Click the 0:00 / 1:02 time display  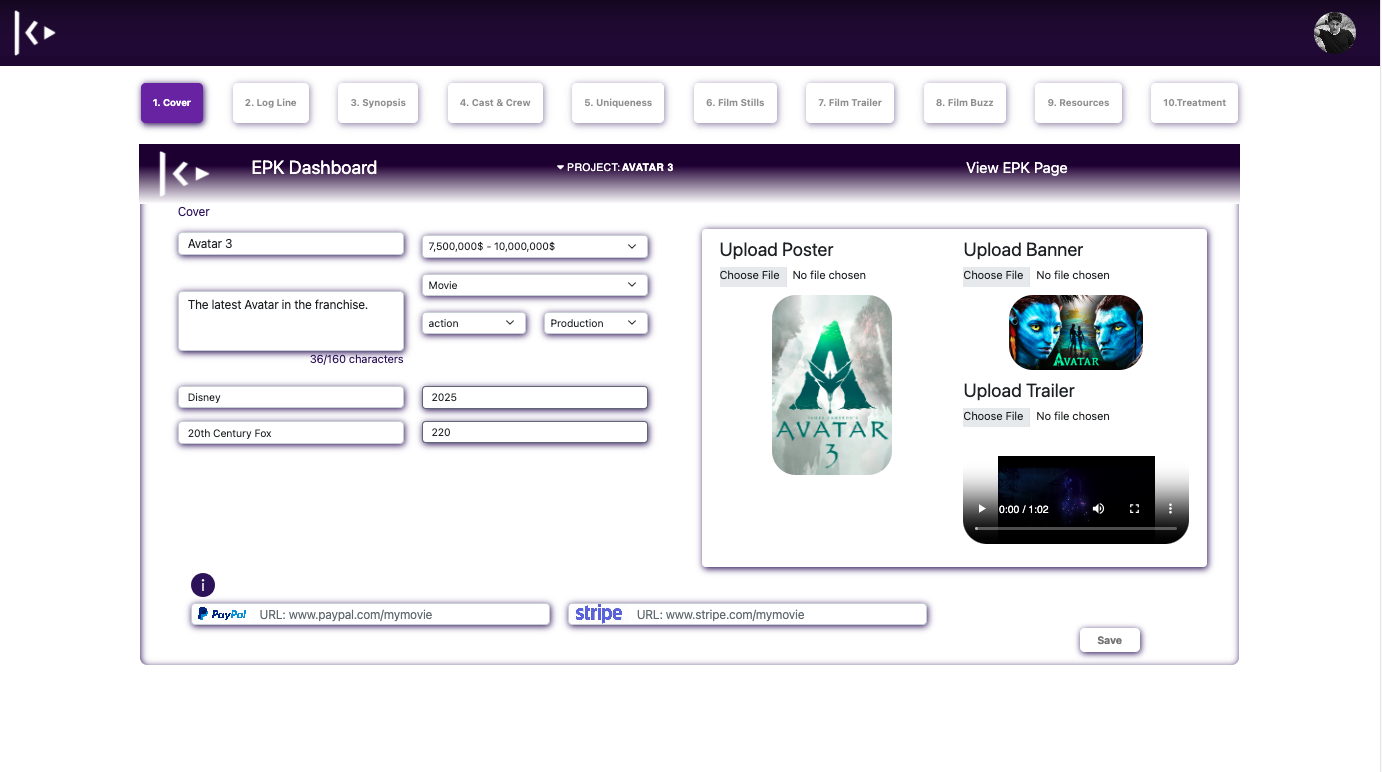click(1024, 510)
